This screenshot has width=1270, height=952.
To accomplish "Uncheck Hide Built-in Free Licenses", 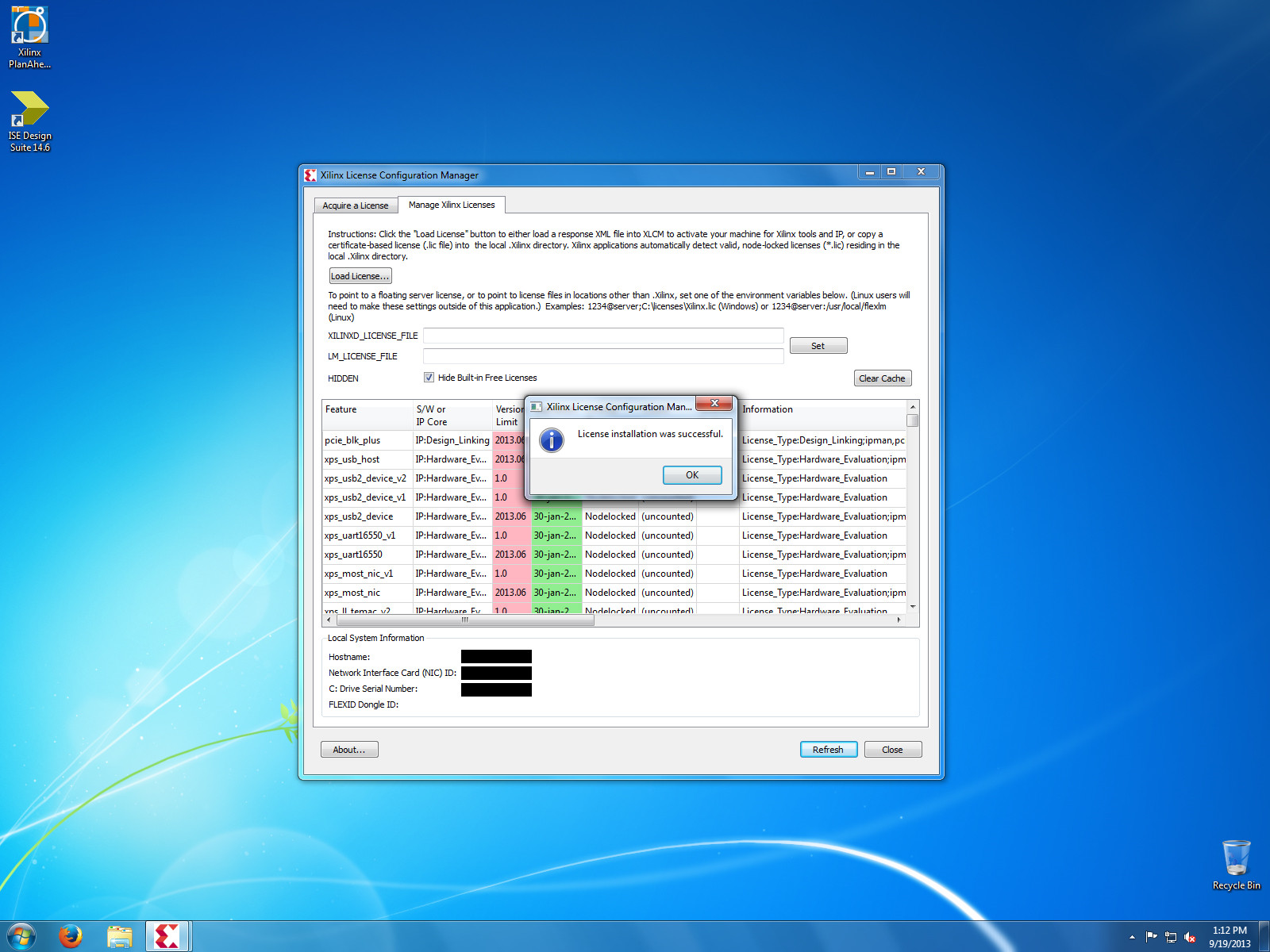I will 429,377.
